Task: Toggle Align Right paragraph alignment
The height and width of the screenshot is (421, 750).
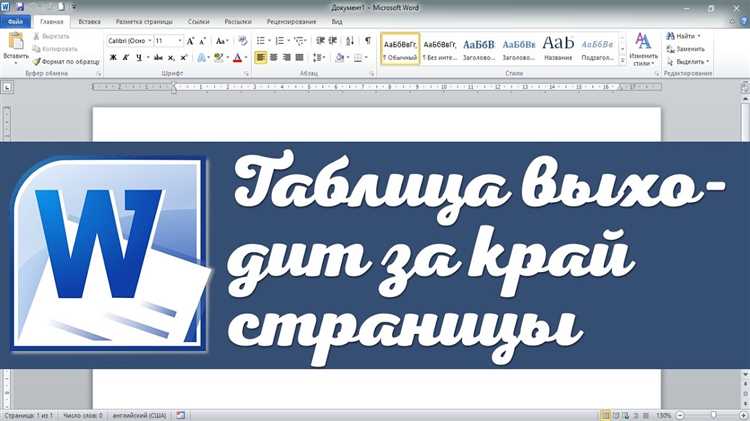Action: 287,58
